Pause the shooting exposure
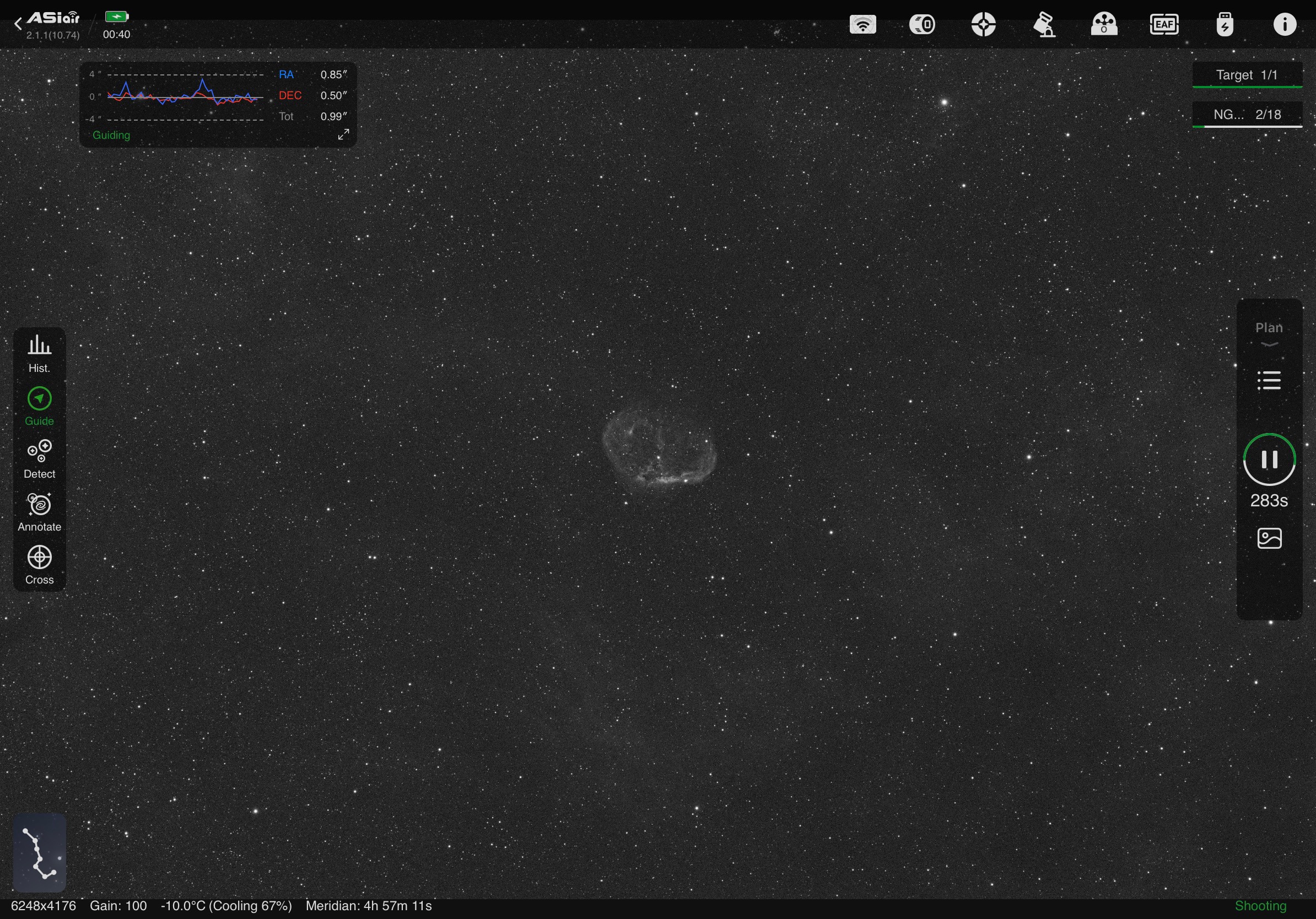The image size is (1316, 919). [1269, 459]
